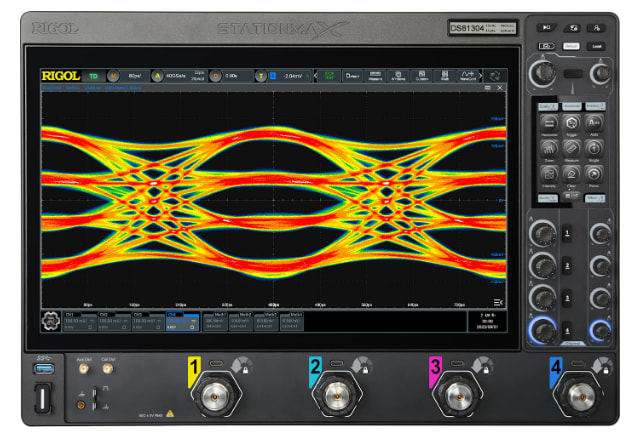Click the blue-lit channel 4 scale knob
Image resolution: width=637 pixels, height=437 pixels.
click(543, 331)
